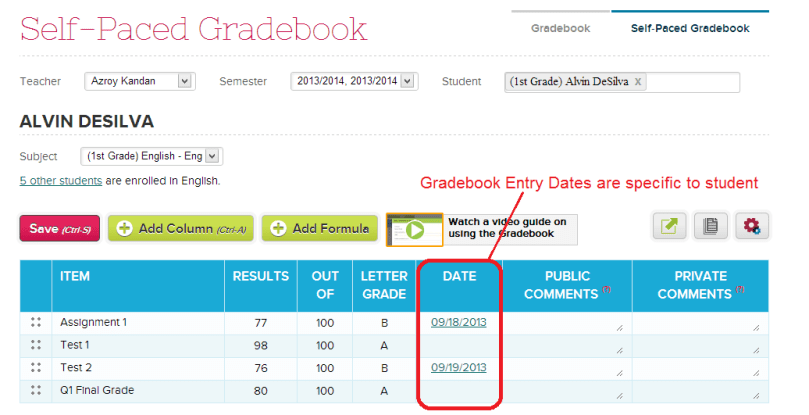Click the result value 98

click(261, 346)
